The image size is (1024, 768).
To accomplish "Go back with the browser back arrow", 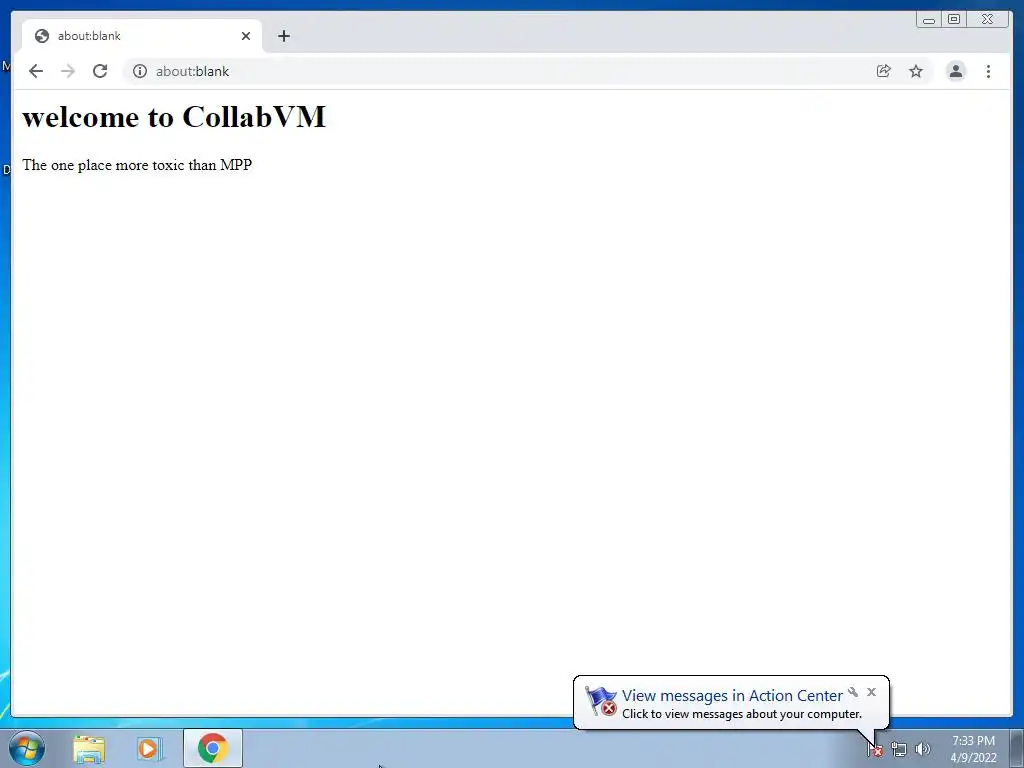I will pyautogui.click(x=36, y=71).
